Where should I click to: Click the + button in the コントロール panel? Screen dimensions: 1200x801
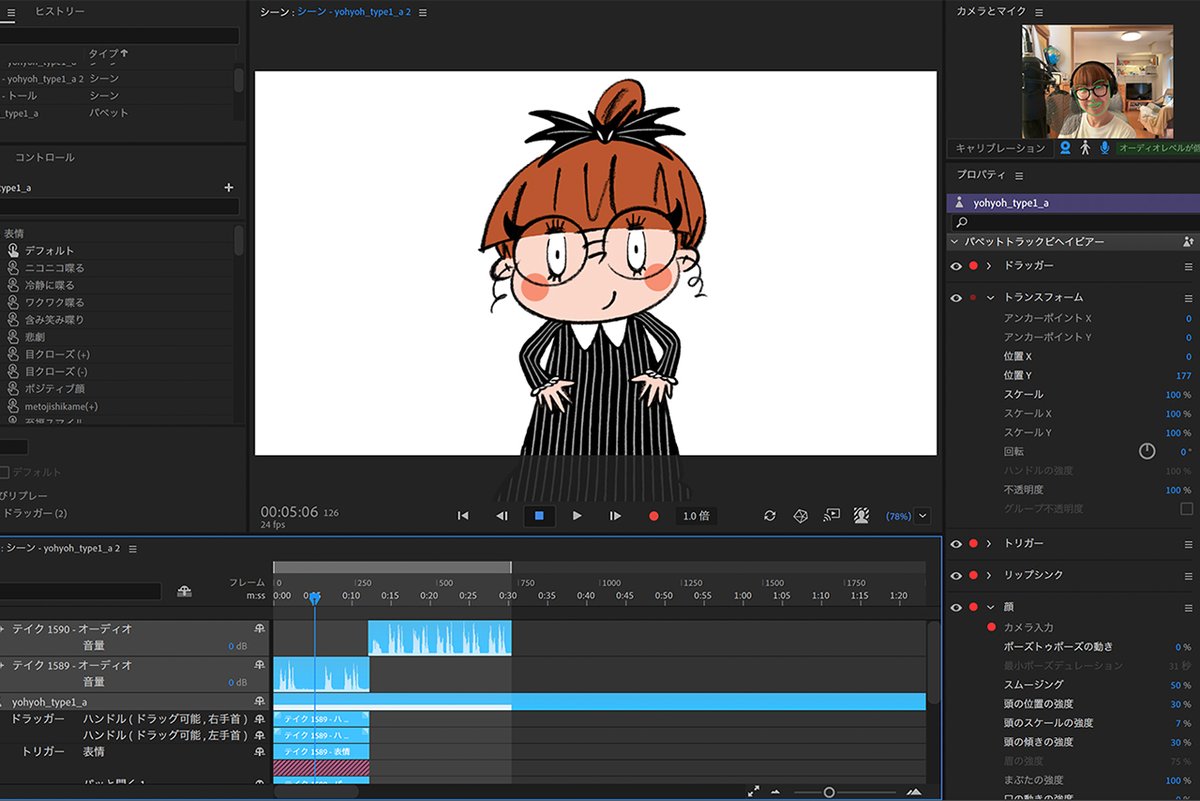(228, 187)
